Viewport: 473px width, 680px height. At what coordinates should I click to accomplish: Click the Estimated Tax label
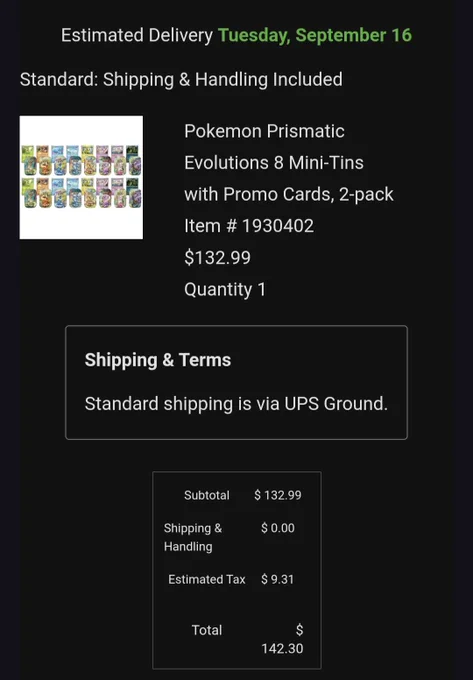[207, 579]
